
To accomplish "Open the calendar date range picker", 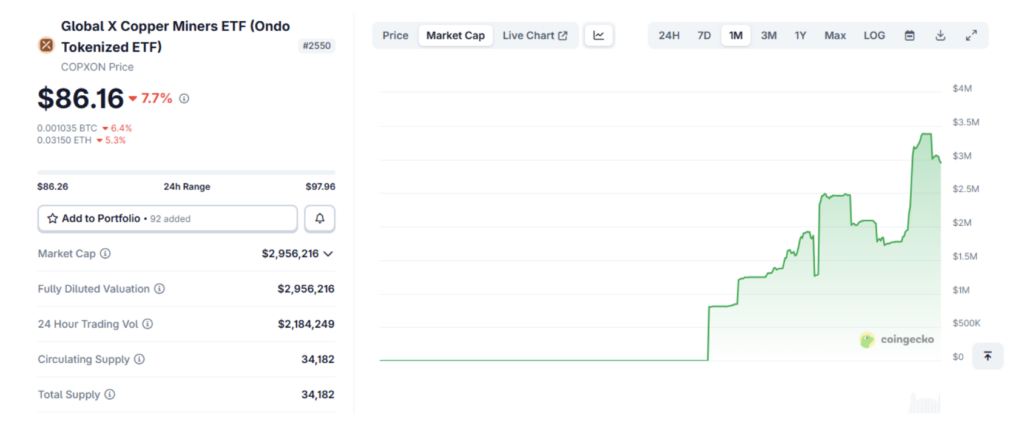I will pyautogui.click(x=909, y=35).
